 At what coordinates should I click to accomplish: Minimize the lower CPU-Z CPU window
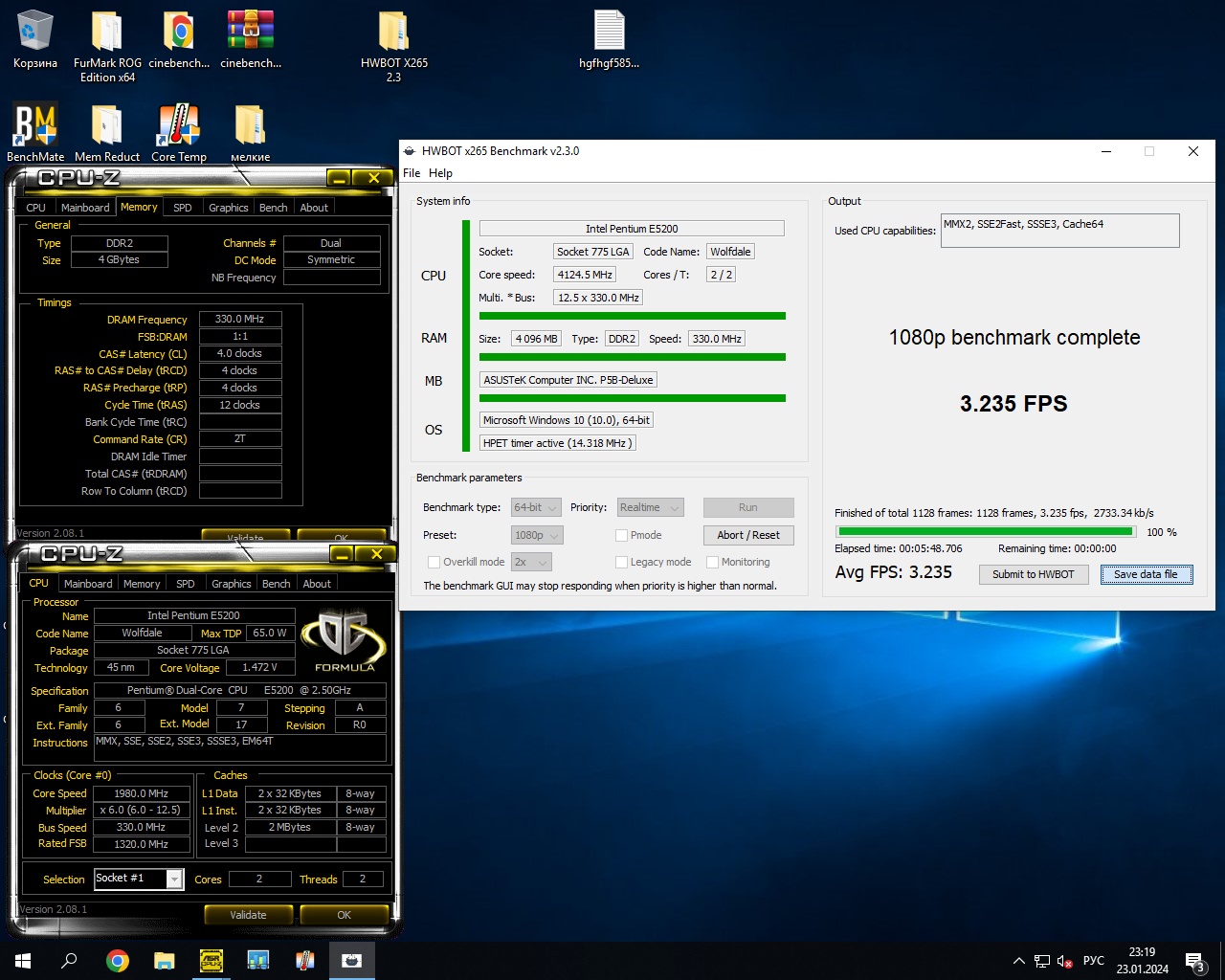[342, 554]
